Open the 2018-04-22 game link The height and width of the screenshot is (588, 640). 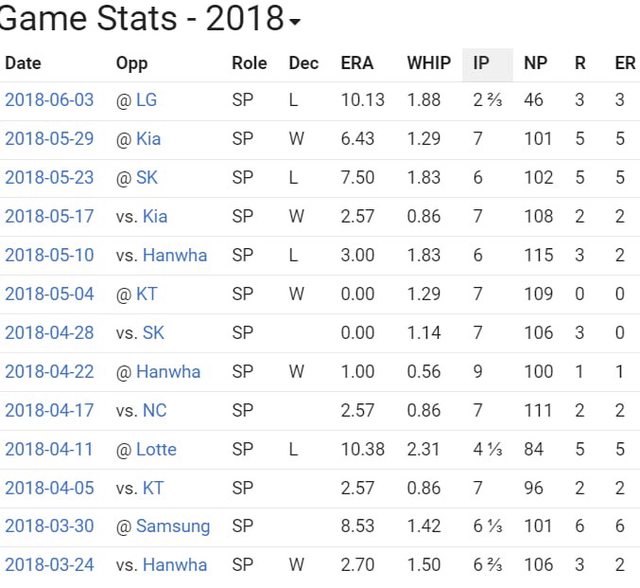pyautogui.click(x=49, y=372)
